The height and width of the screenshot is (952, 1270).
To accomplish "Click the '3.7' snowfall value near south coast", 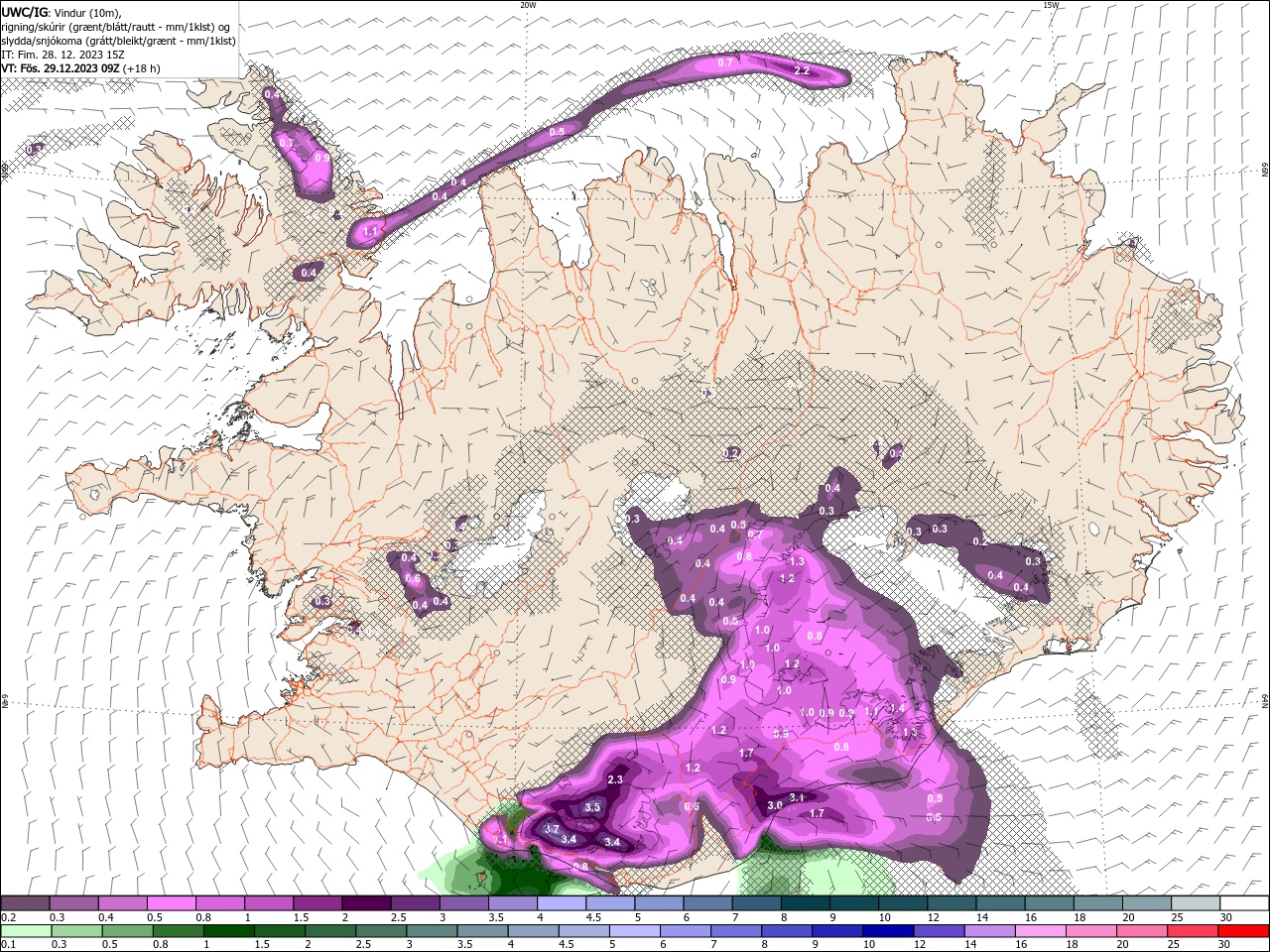I will pyautogui.click(x=553, y=829).
